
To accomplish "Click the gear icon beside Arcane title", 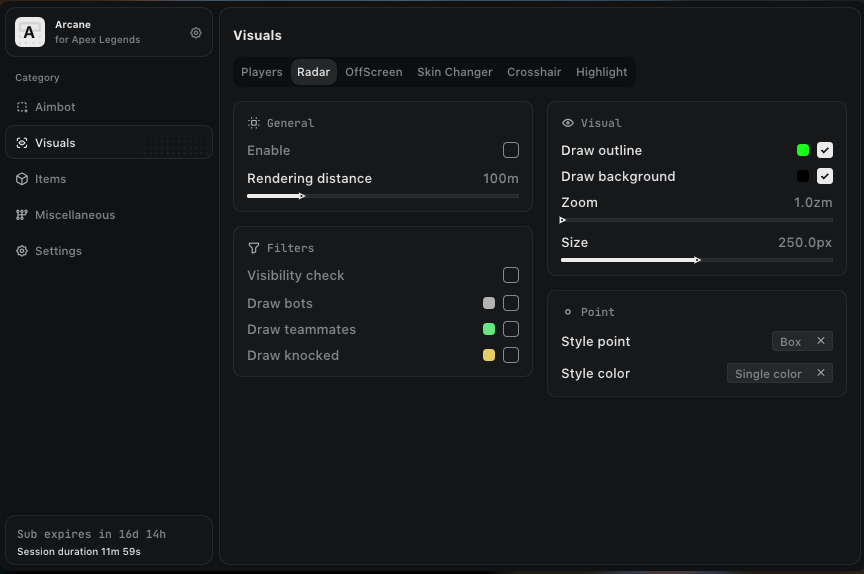I will click(x=196, y=33).
